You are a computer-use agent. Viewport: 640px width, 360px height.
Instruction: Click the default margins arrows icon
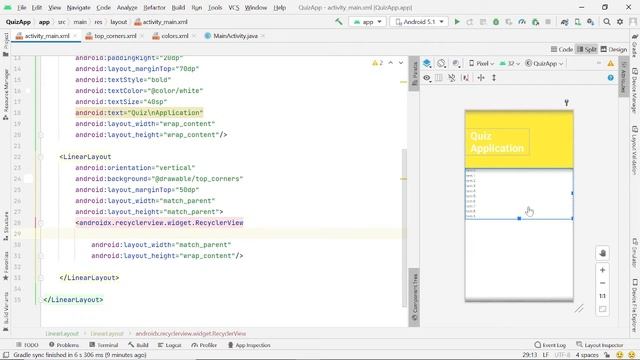pyautogui.click(x=481, y=78)
